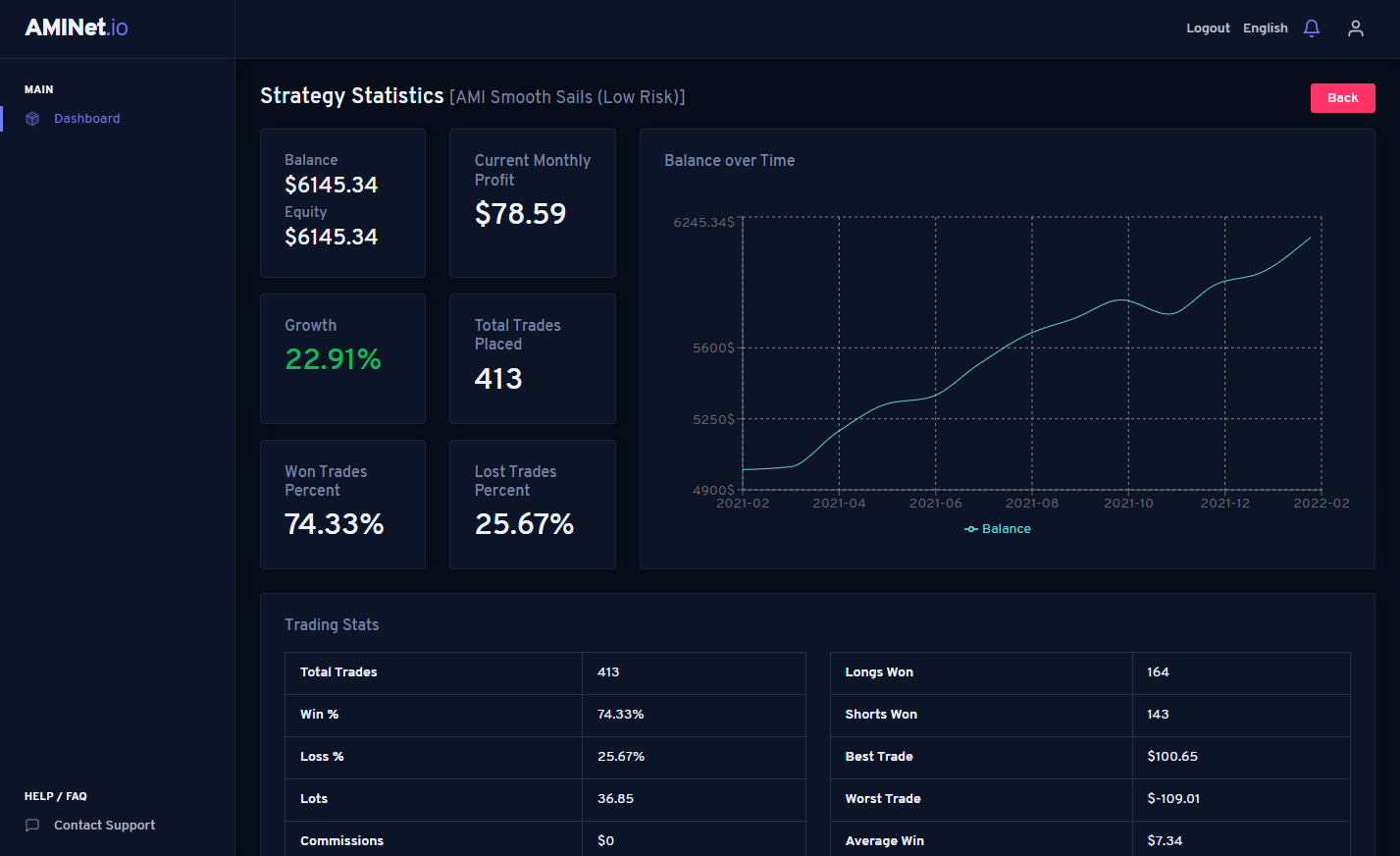Click the Best Trade row label

click(x=879, y=757)
